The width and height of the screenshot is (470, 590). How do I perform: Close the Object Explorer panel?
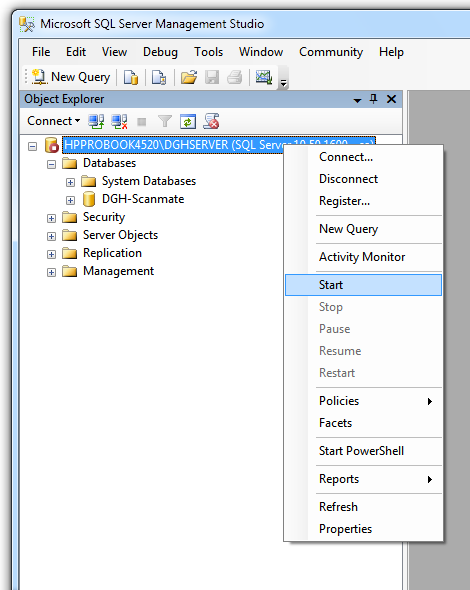[x=391, y=99]
